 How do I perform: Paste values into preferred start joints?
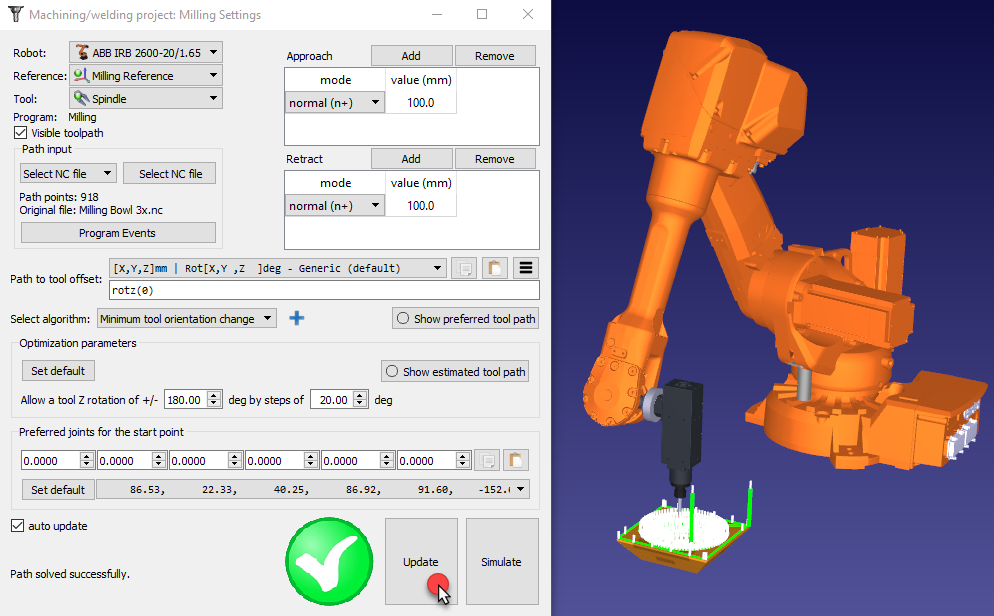point(515,460)
